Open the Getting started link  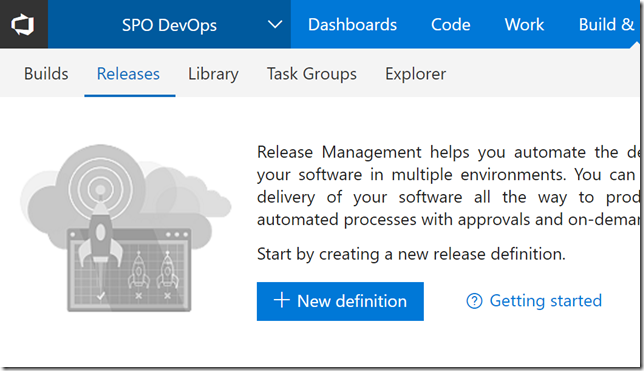point(545,301)
